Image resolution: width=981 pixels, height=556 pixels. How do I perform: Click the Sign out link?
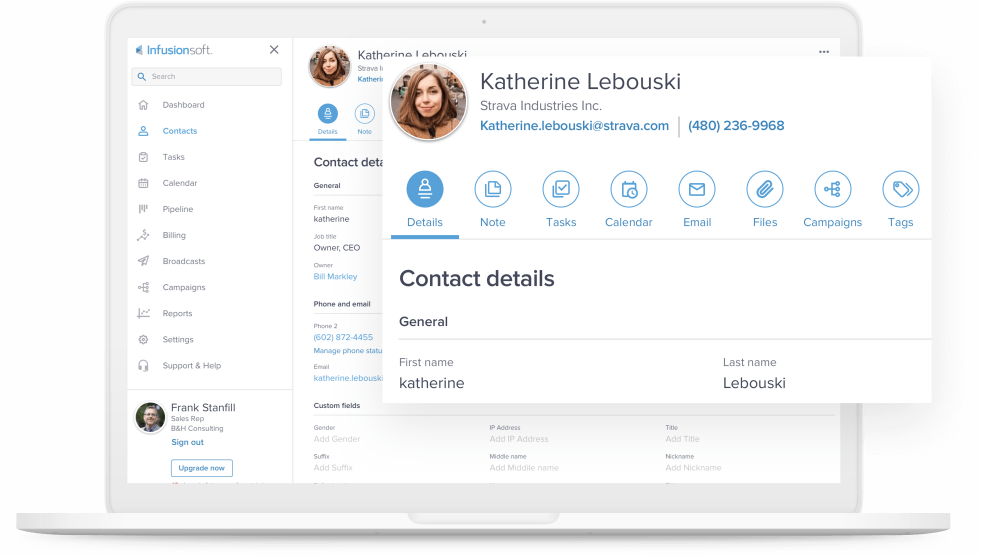[187, 442]
